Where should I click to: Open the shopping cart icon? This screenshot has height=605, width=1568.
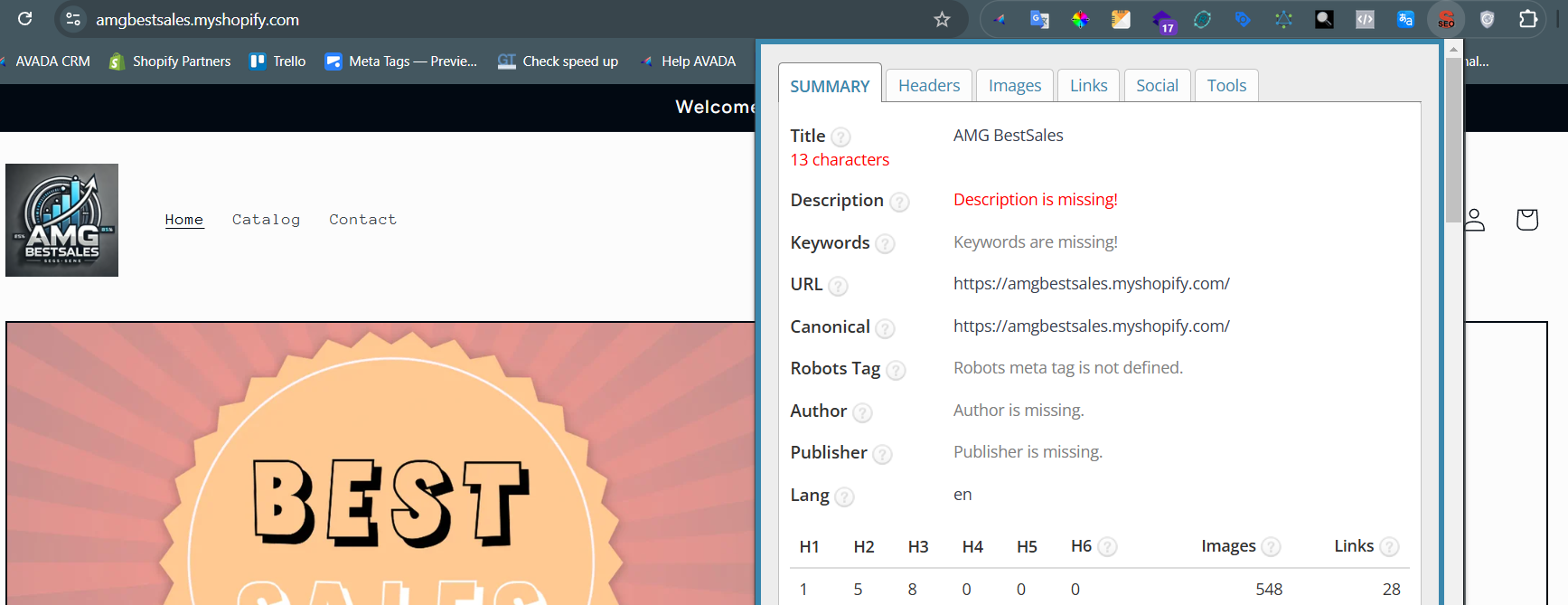(1527, 220)
